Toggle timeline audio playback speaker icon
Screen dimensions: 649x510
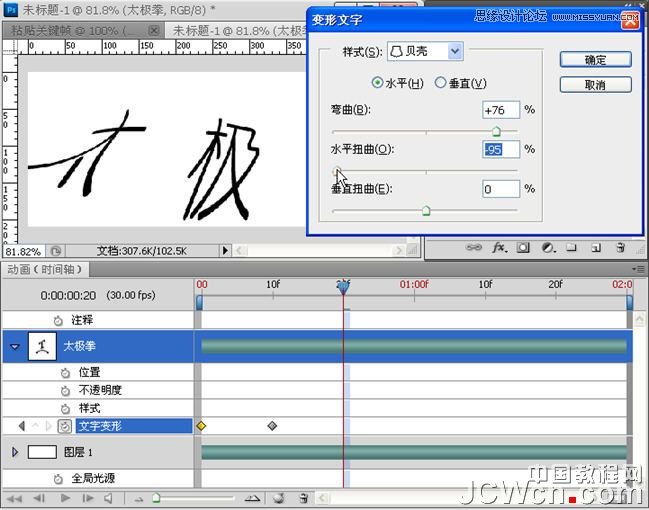pos(108,498)
